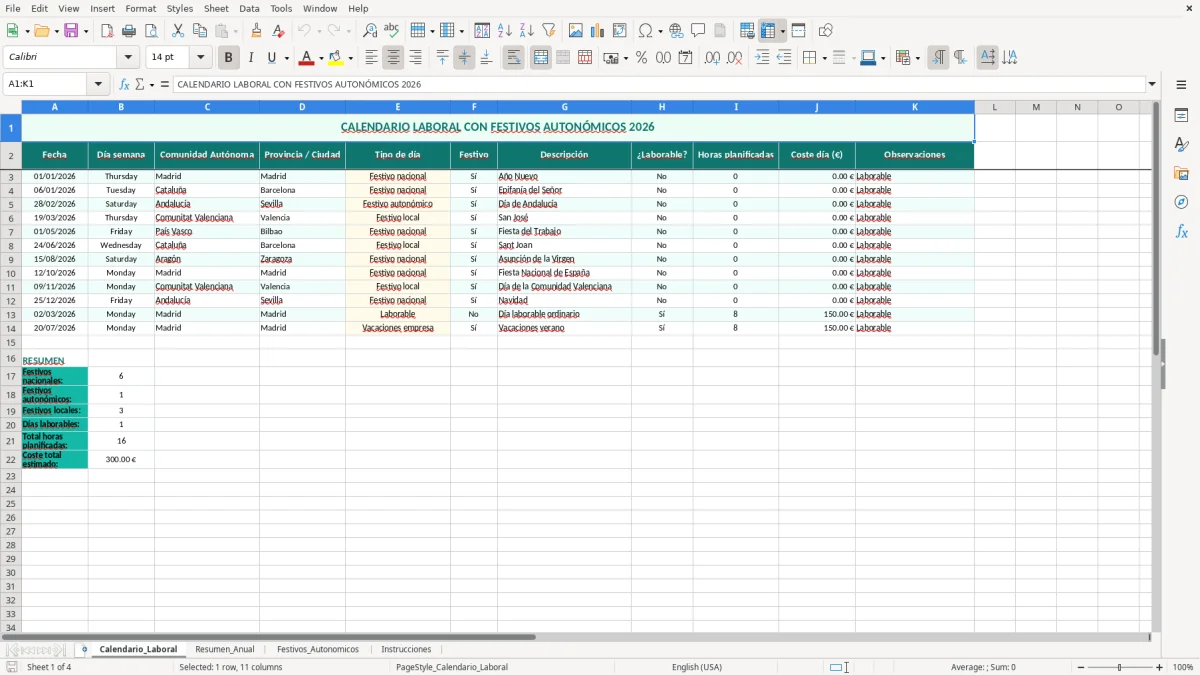Click the Select Function sum button
Screen dimensions: 1200x675
[x=139, y=84]
